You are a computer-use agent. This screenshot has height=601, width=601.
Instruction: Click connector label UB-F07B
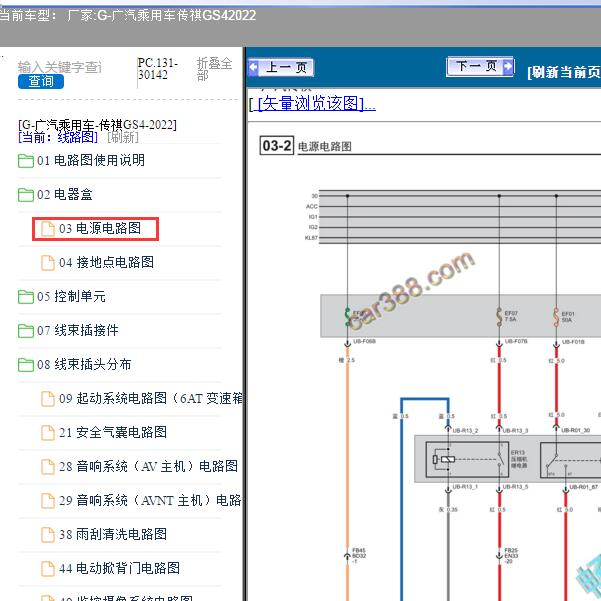coord(516,341)
